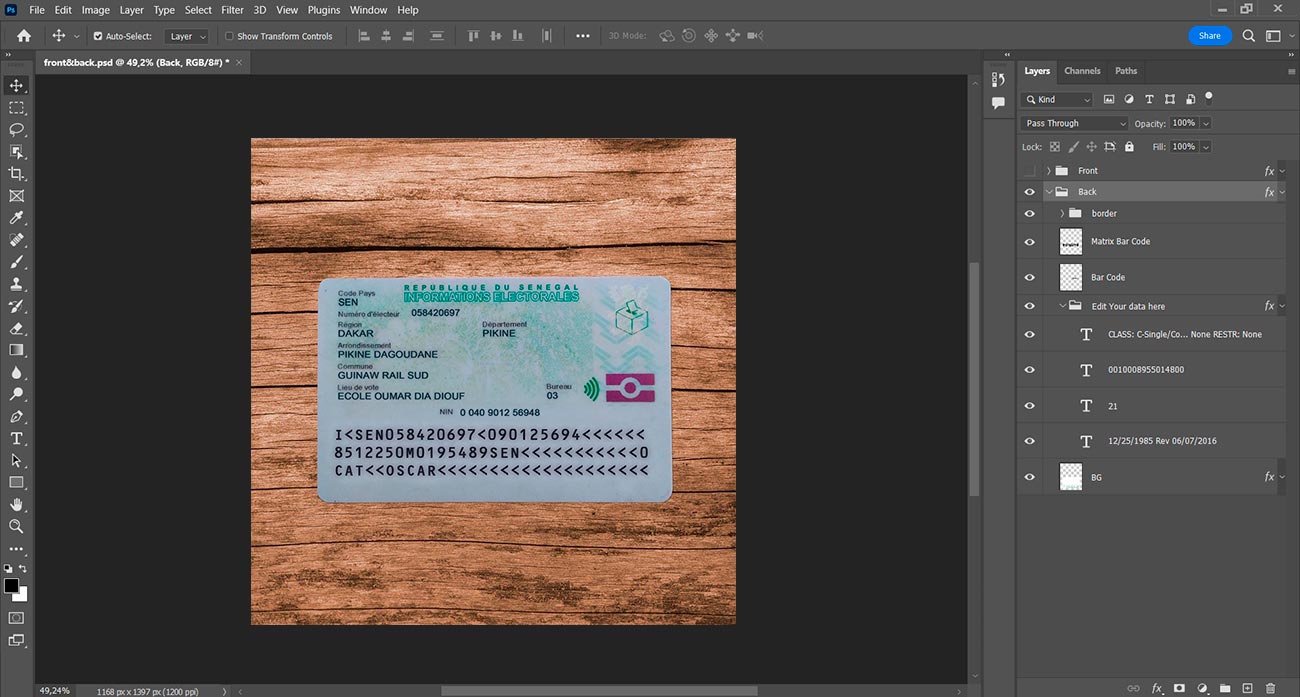Select the History Brush tool
Viewport: 1300px width, 697px height.
pyautogui.click(x=16, y=306)
